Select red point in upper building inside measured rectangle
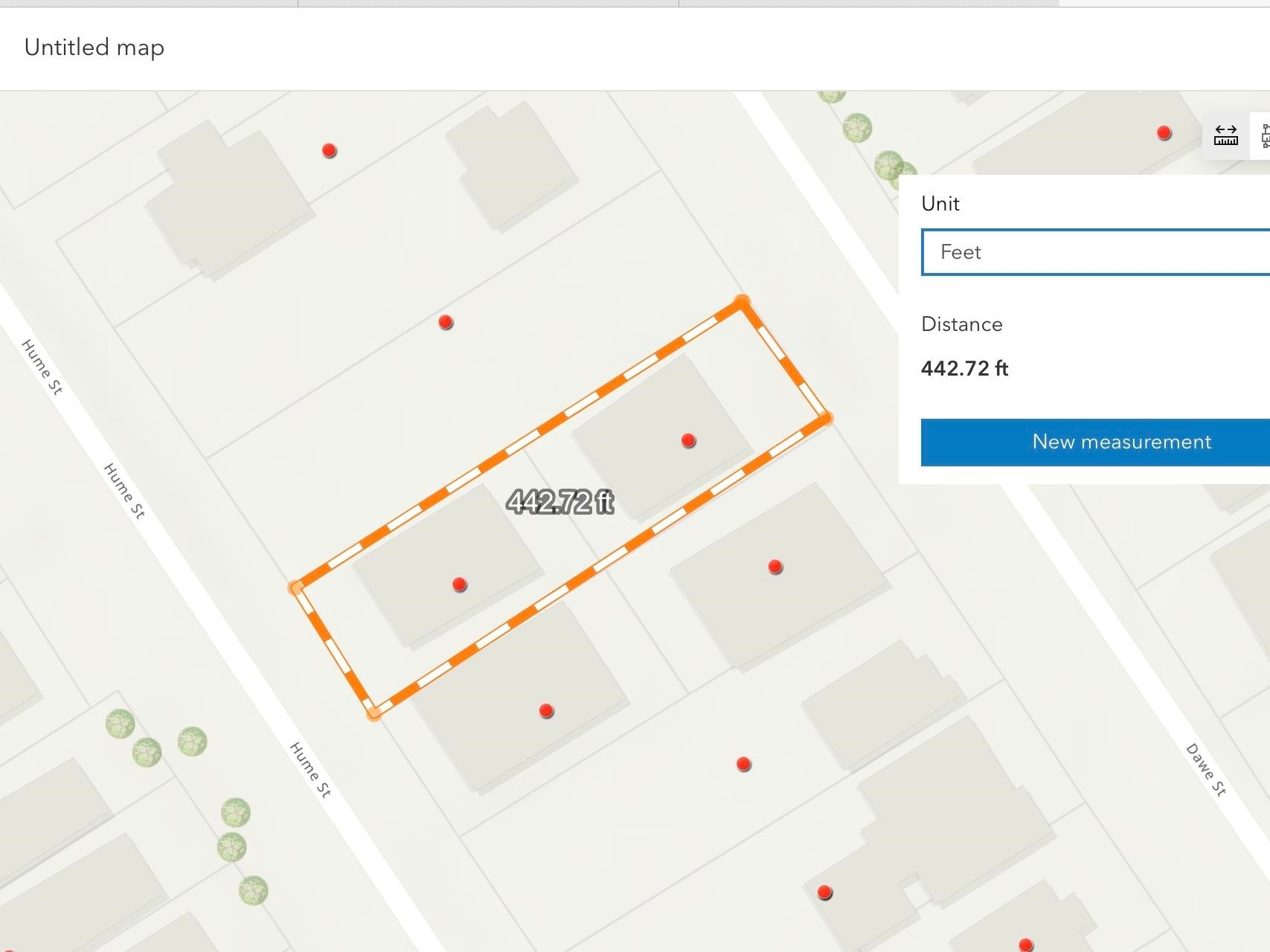 pos(688,441)
